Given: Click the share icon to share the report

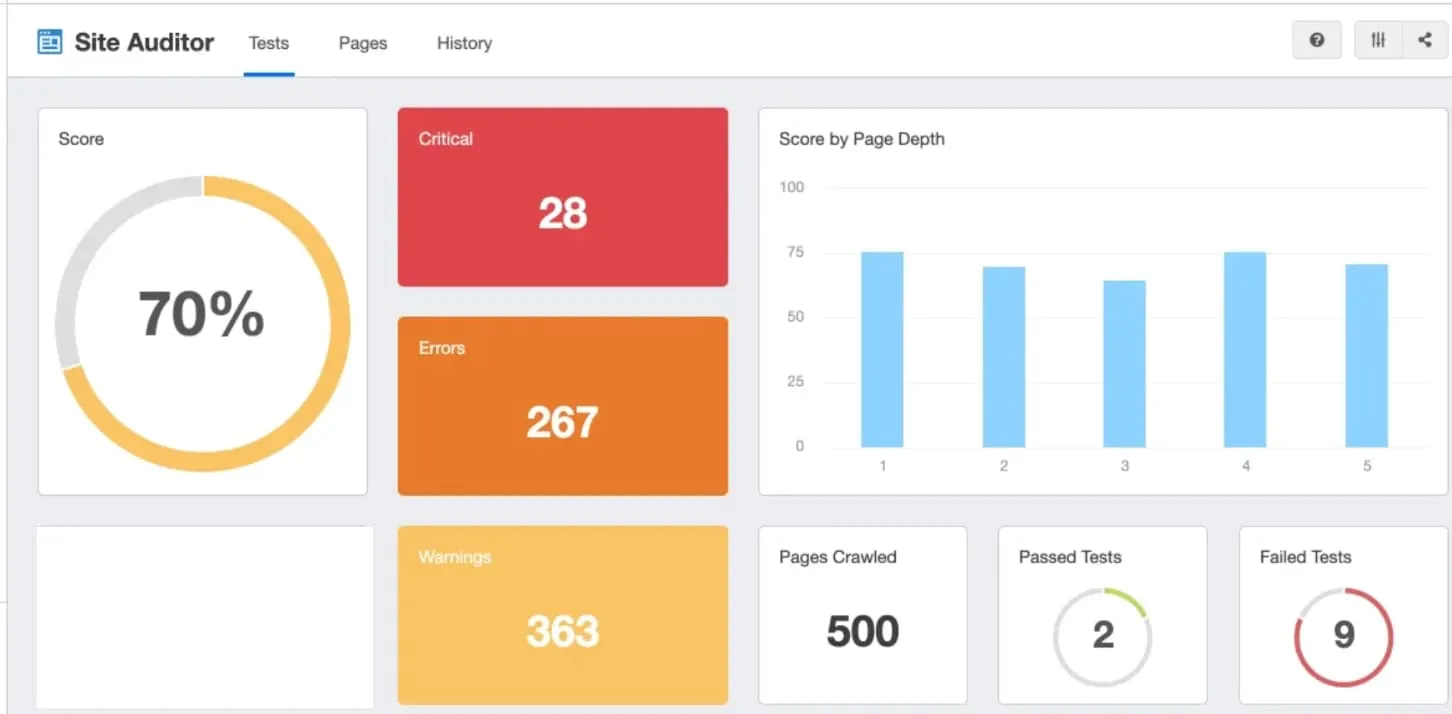Looking at the screenshot, I should (1424, 40).
